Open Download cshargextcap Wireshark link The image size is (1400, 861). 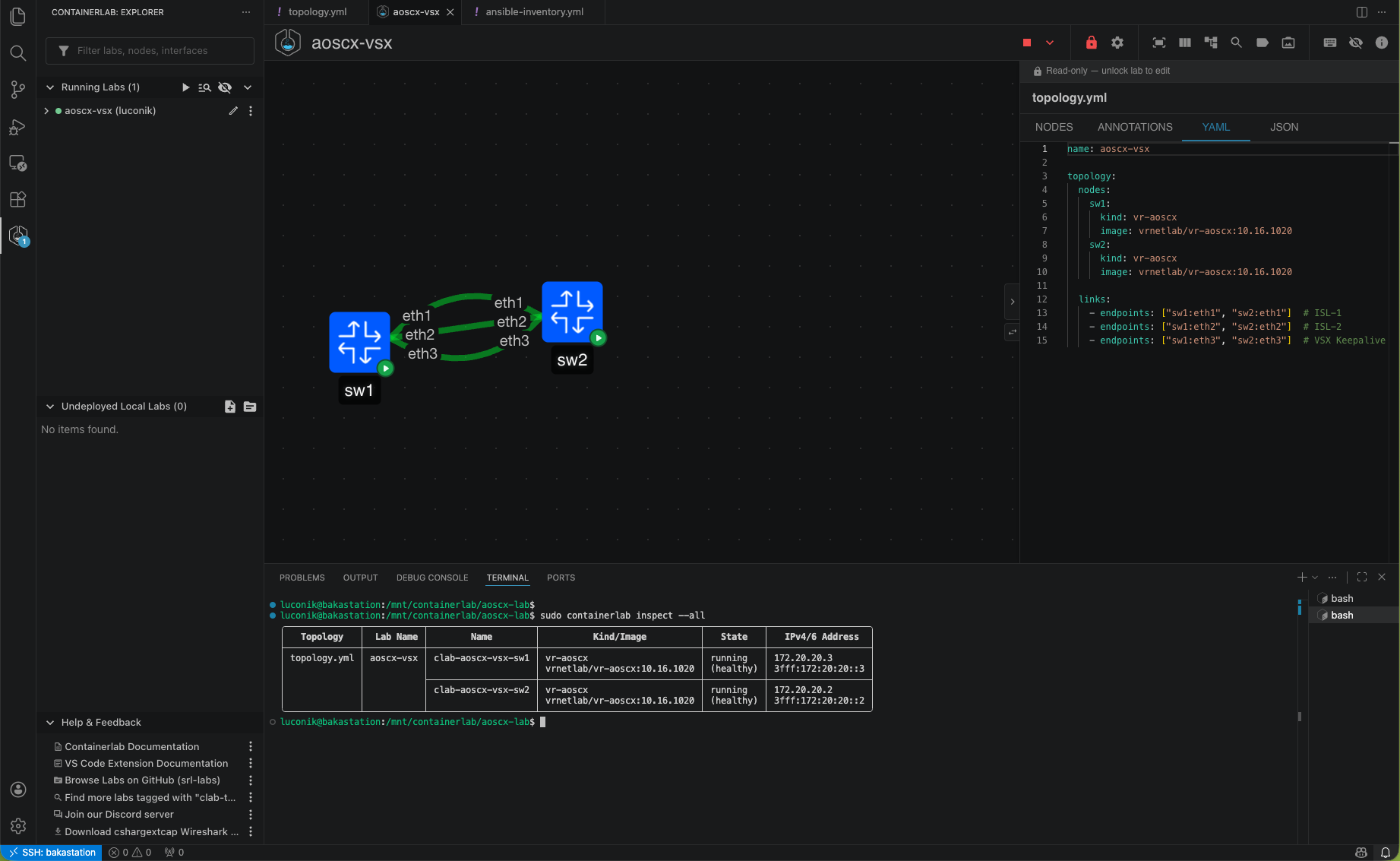[151, 832]
